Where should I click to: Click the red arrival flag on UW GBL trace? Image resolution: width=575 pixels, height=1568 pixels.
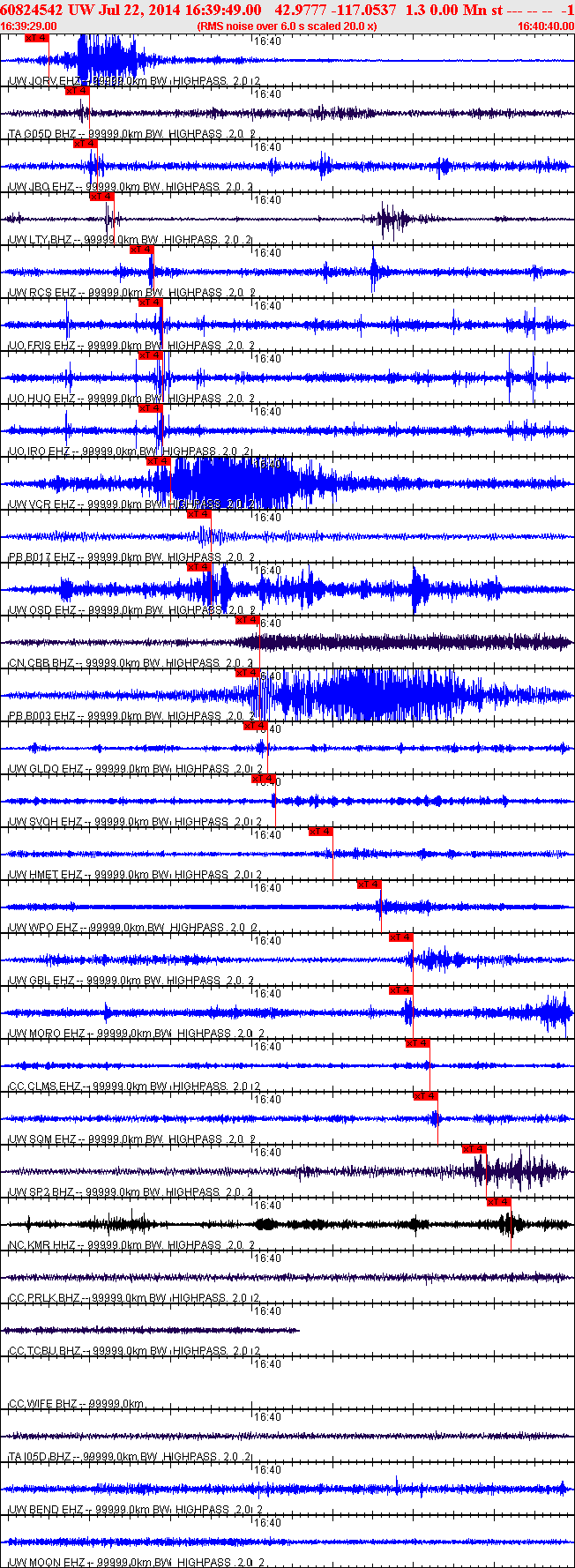(x=400, y=937)
